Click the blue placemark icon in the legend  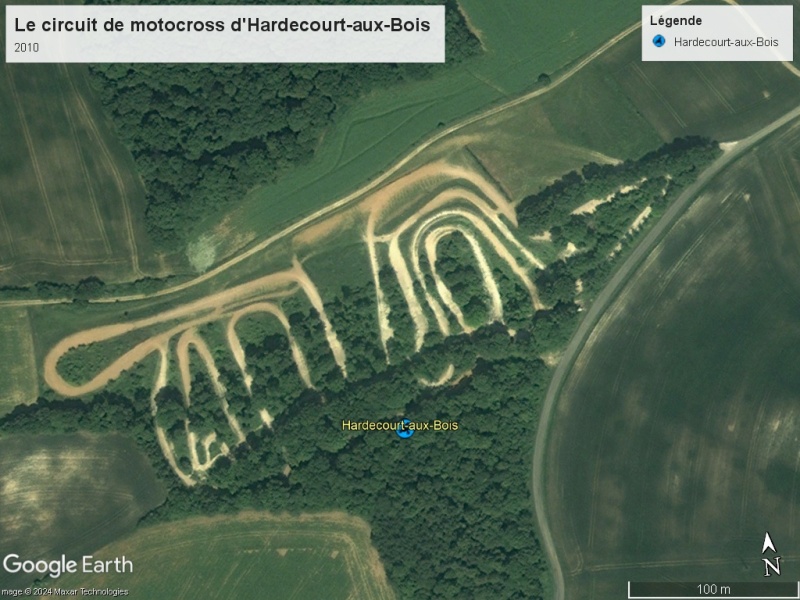(659, 41)
